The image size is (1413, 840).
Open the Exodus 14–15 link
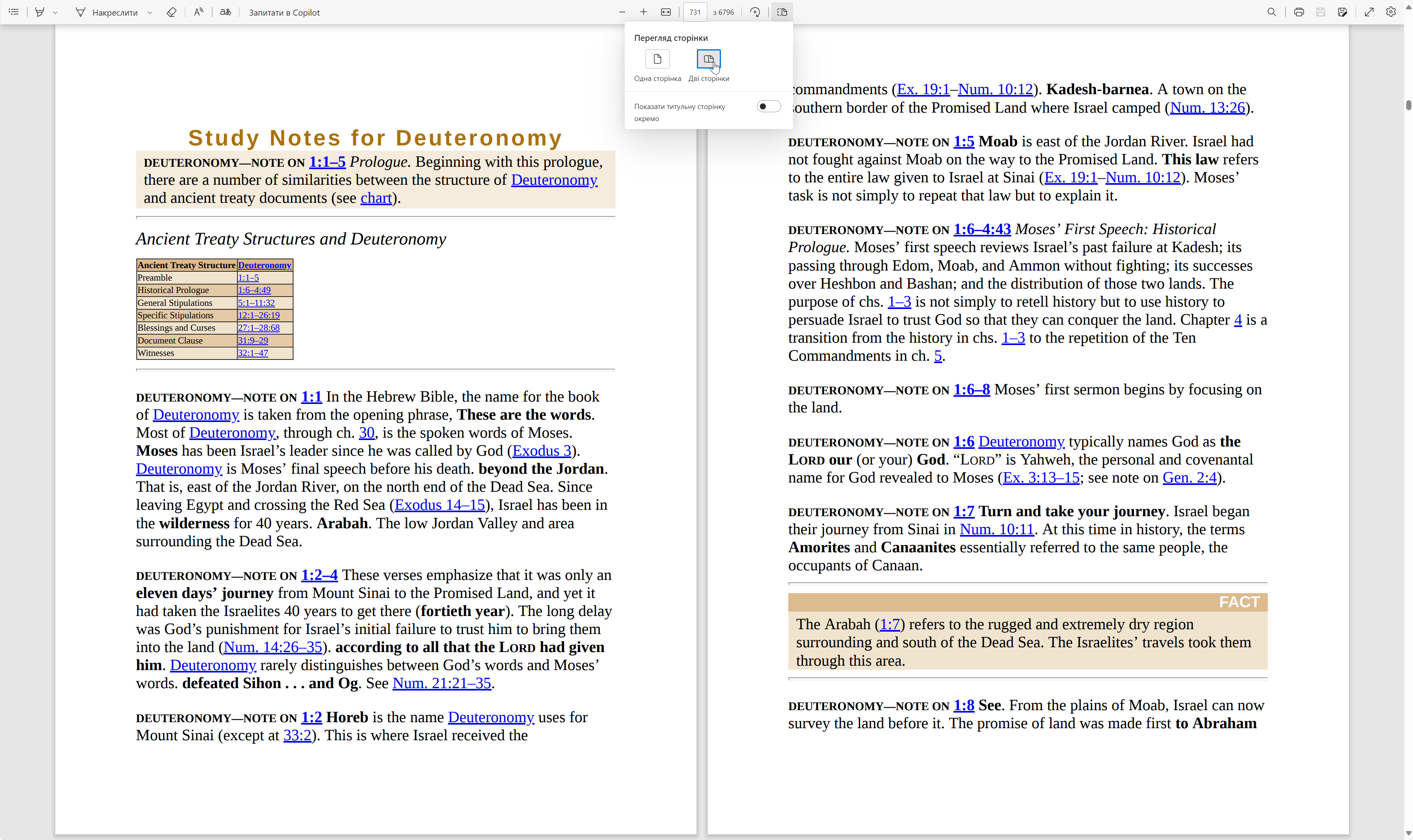(439, 505)
